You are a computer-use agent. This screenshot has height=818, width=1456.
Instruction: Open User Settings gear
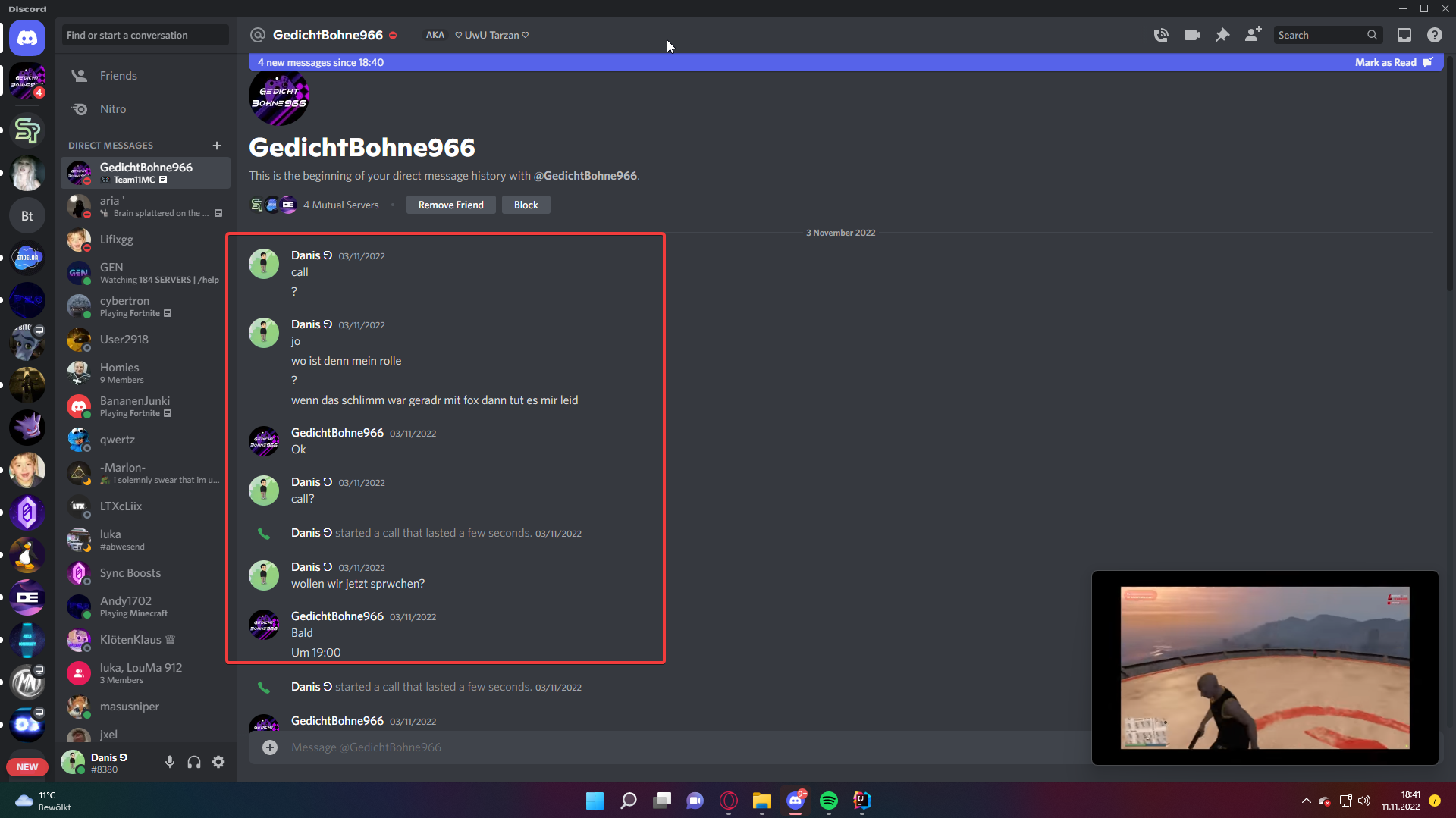coord(218,762)
